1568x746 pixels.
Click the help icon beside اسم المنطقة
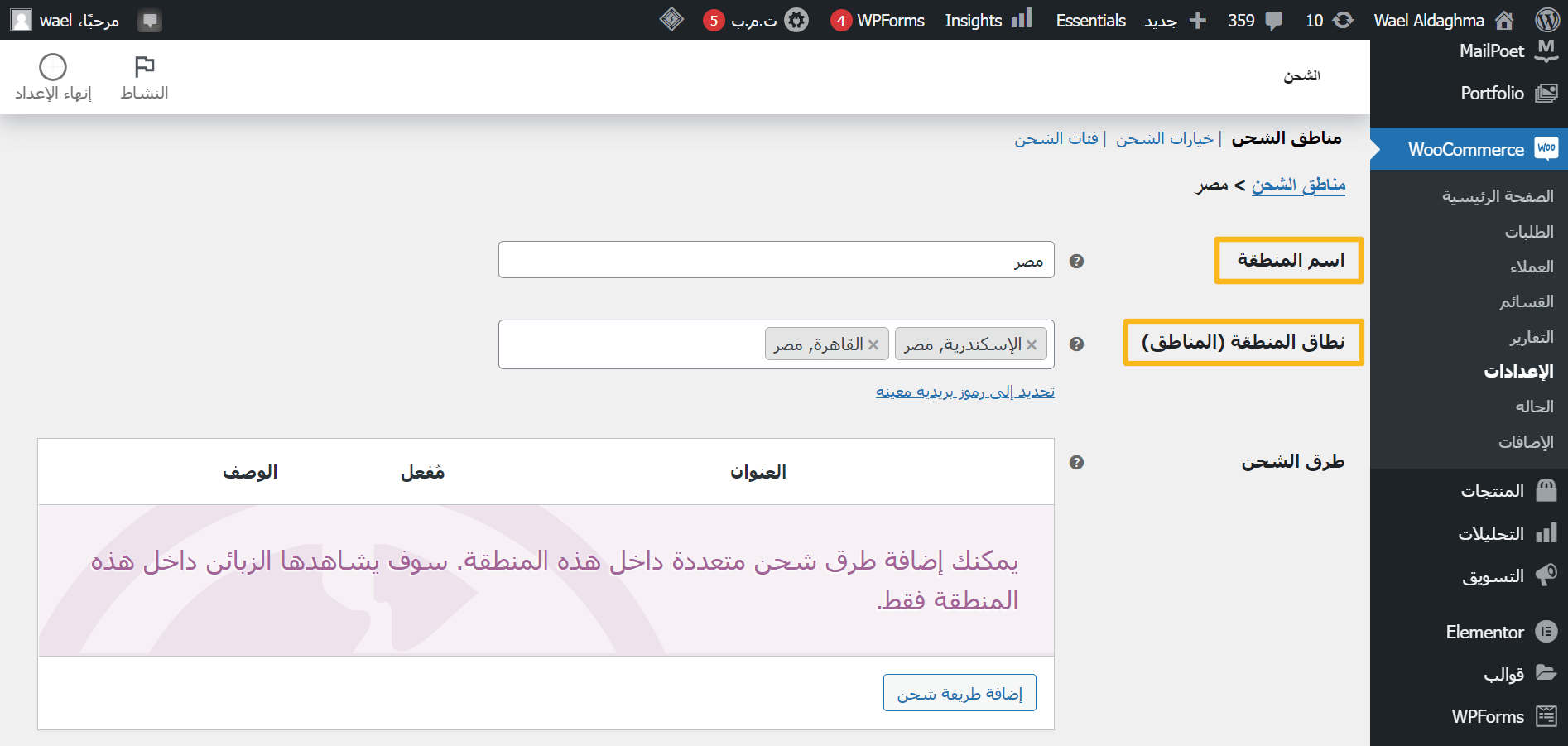pos(1076,260)
